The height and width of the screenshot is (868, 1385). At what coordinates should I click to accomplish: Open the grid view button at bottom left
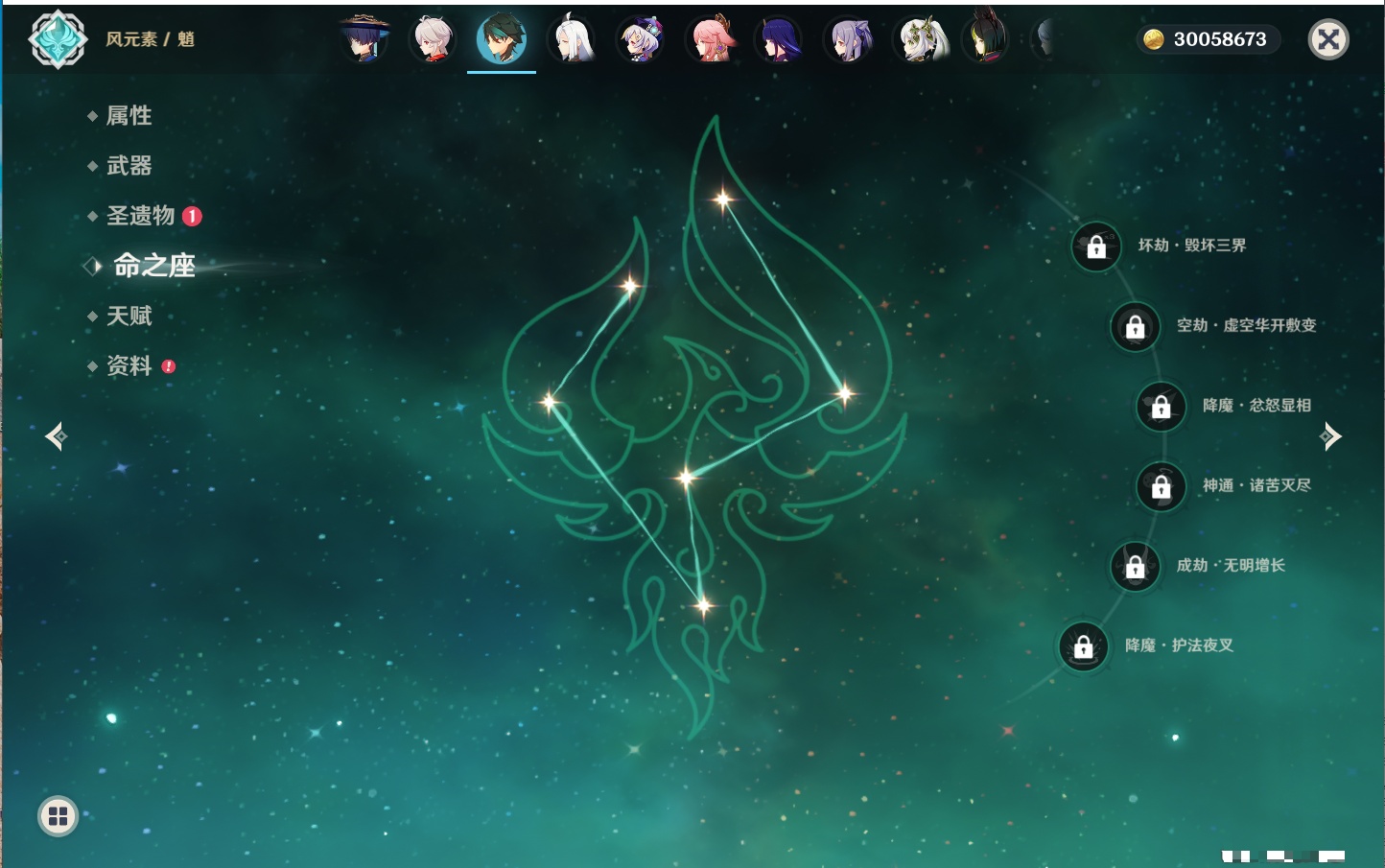tap(58, 816)
